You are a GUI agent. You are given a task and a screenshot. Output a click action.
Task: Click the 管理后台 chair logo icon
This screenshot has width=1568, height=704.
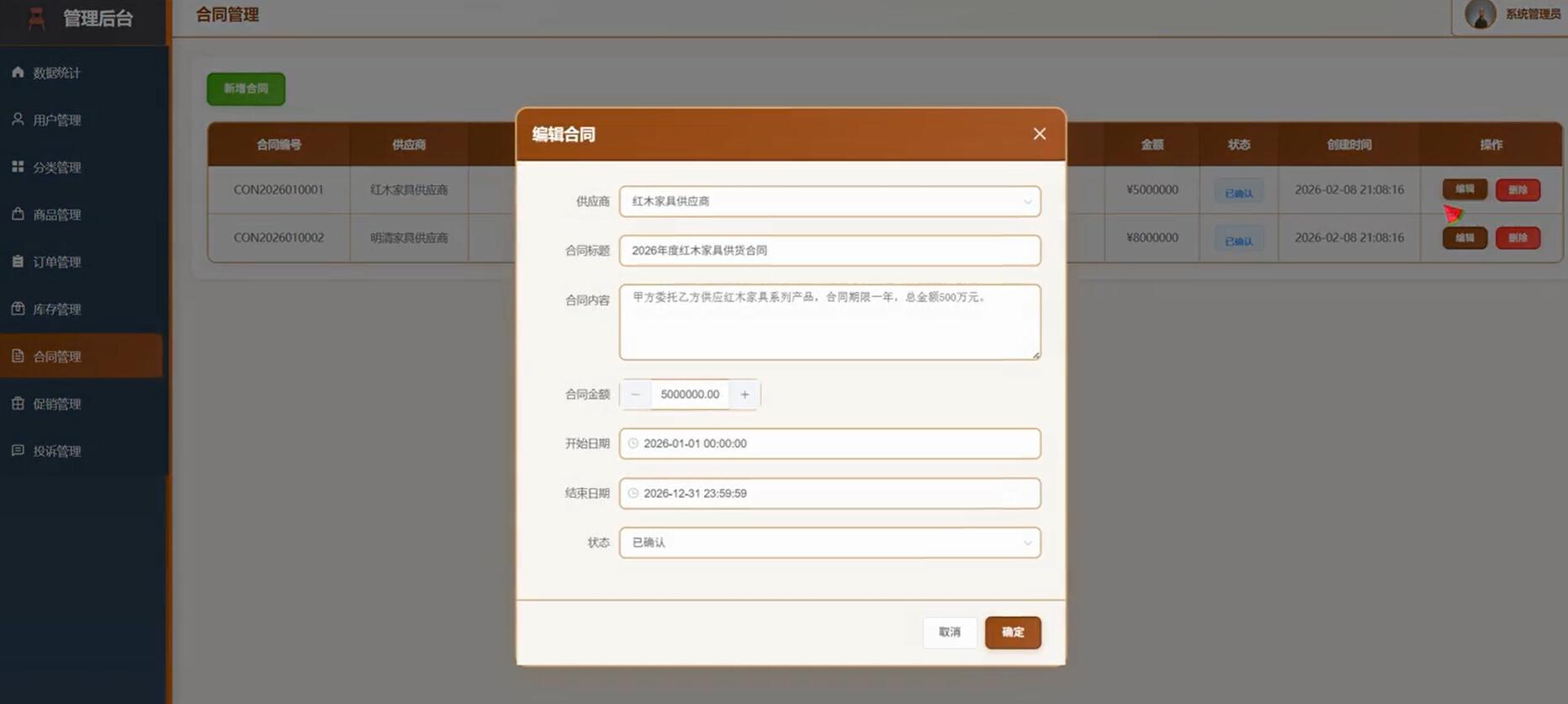tap(36, 18)
